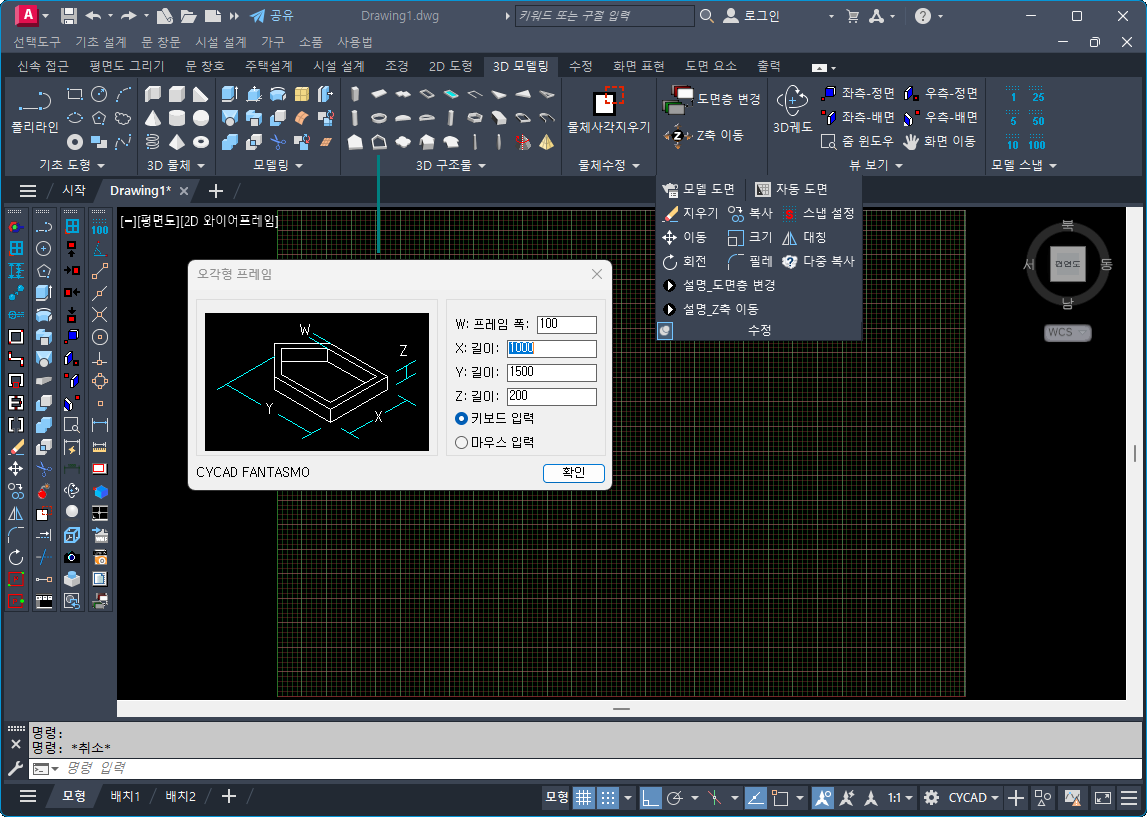This screenshot has width=1147, height=817.
Task: Select the 마우스 입력 radio button
Action: (x=462, y=442)
